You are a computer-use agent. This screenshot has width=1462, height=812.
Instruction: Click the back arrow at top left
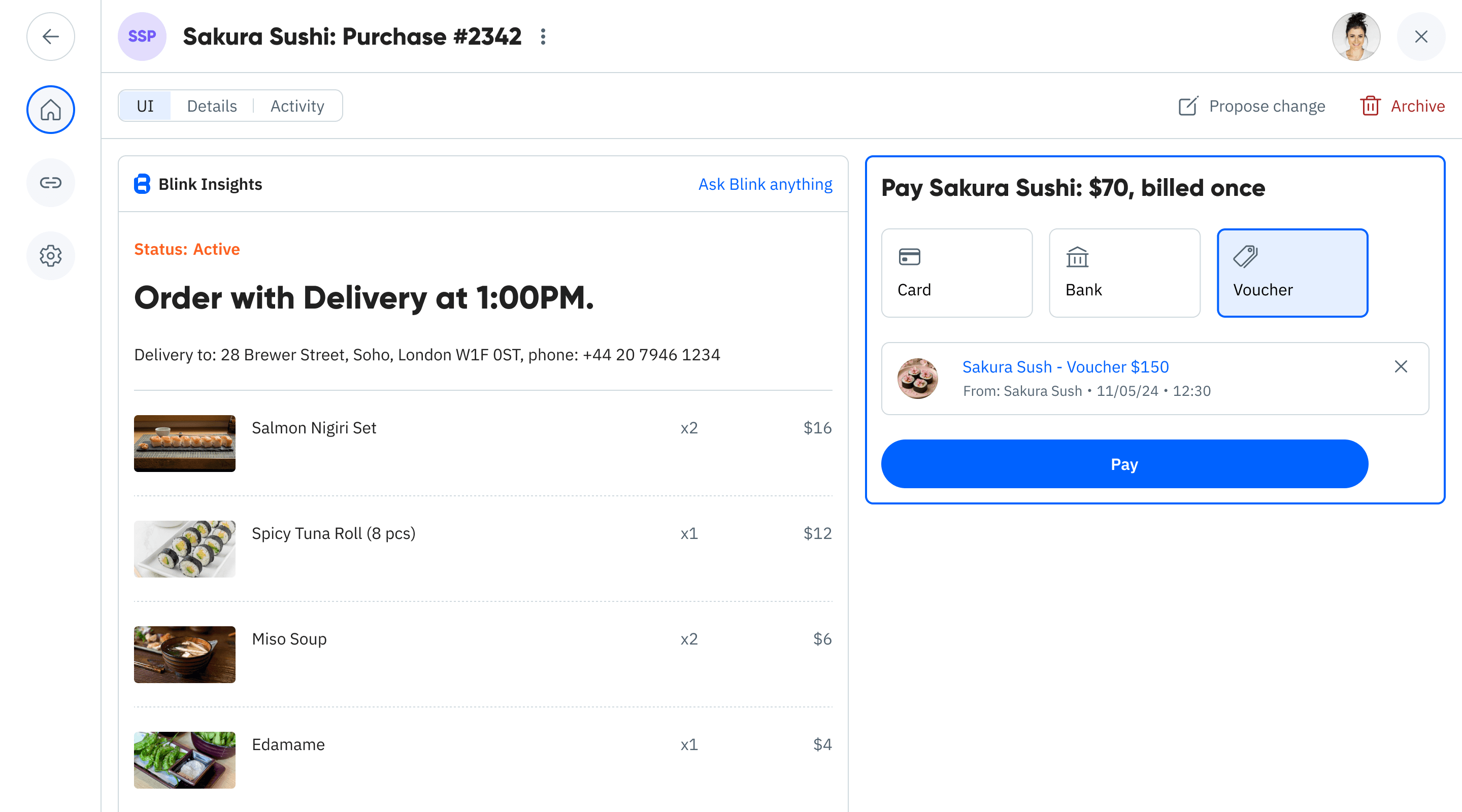[51, 37]
